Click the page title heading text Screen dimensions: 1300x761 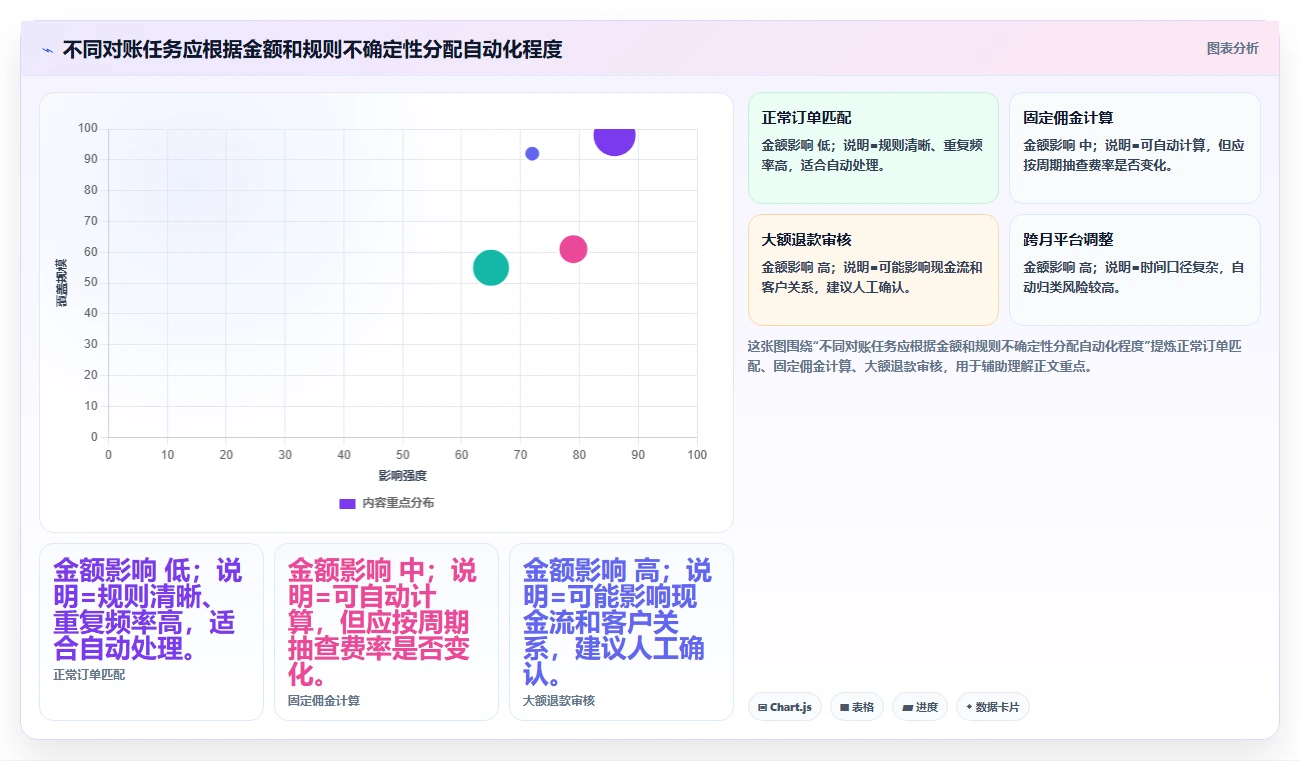(x=312, y=49)
